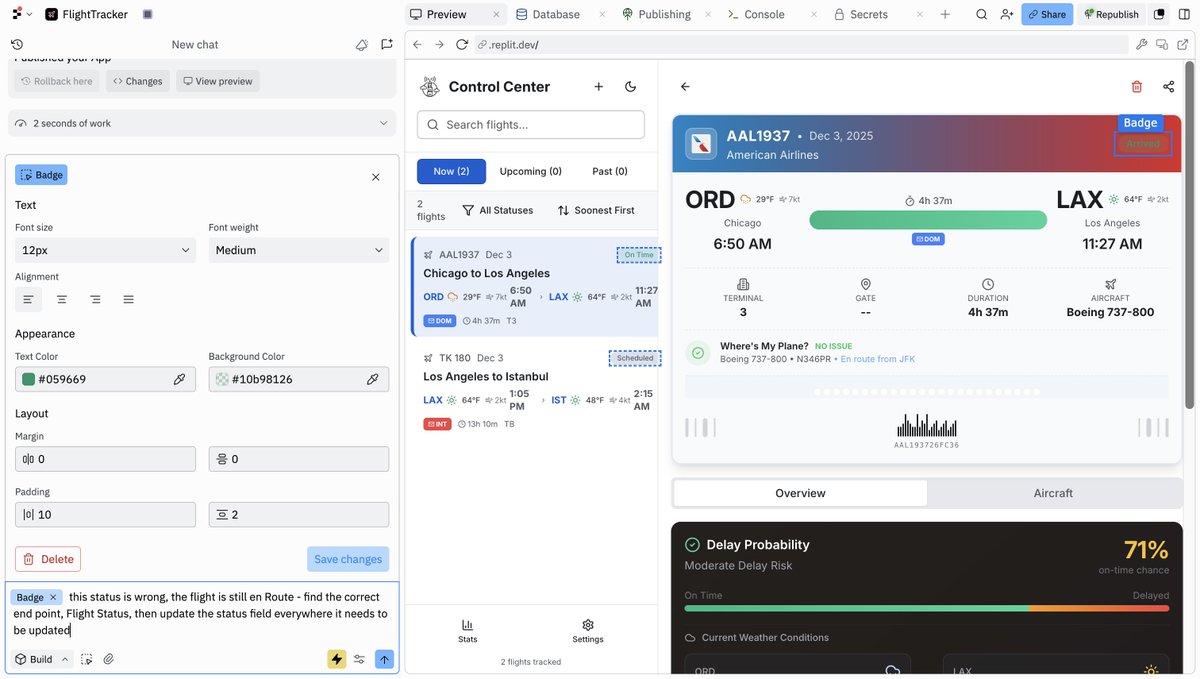Click the Text Color swatch #059669
The height and width of the screenshot is (679, 1200).
pyautogui.click(x=28, y=379)
